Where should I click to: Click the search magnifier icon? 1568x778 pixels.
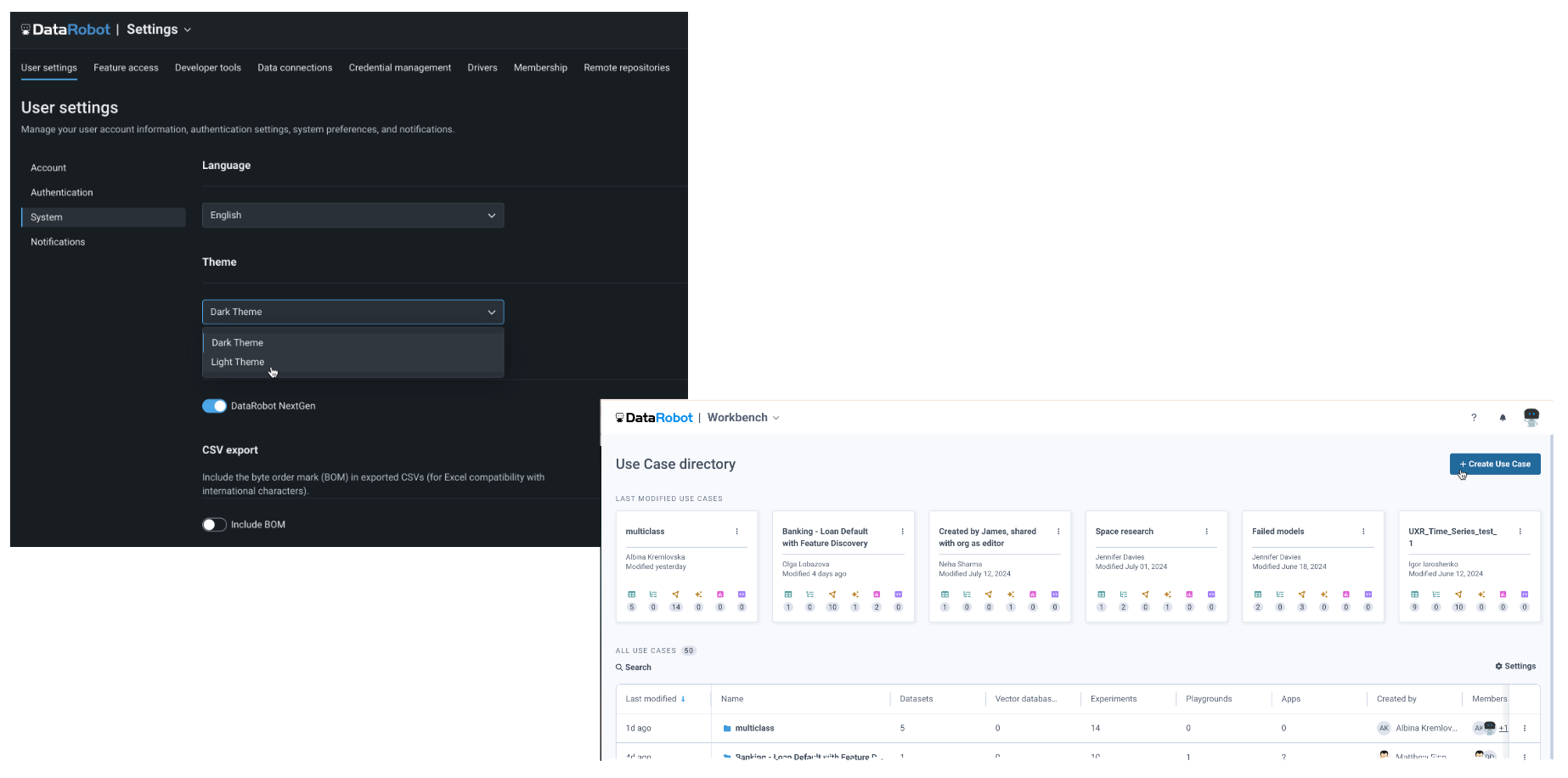pos(619,668)
